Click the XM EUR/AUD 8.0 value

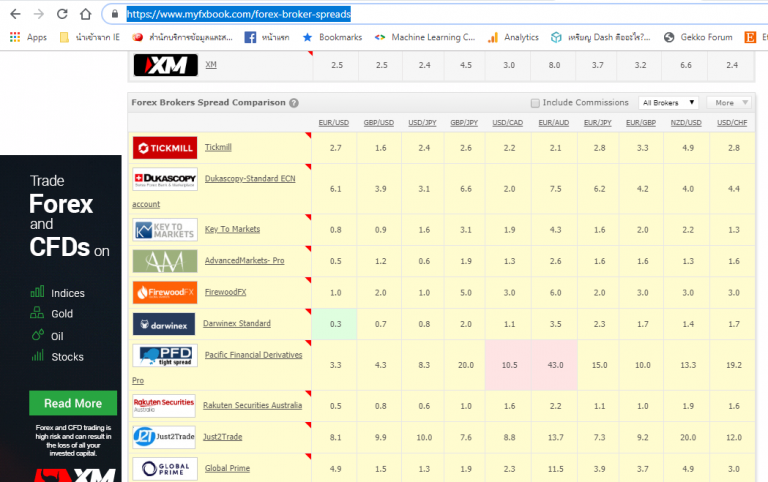point(554,65)
